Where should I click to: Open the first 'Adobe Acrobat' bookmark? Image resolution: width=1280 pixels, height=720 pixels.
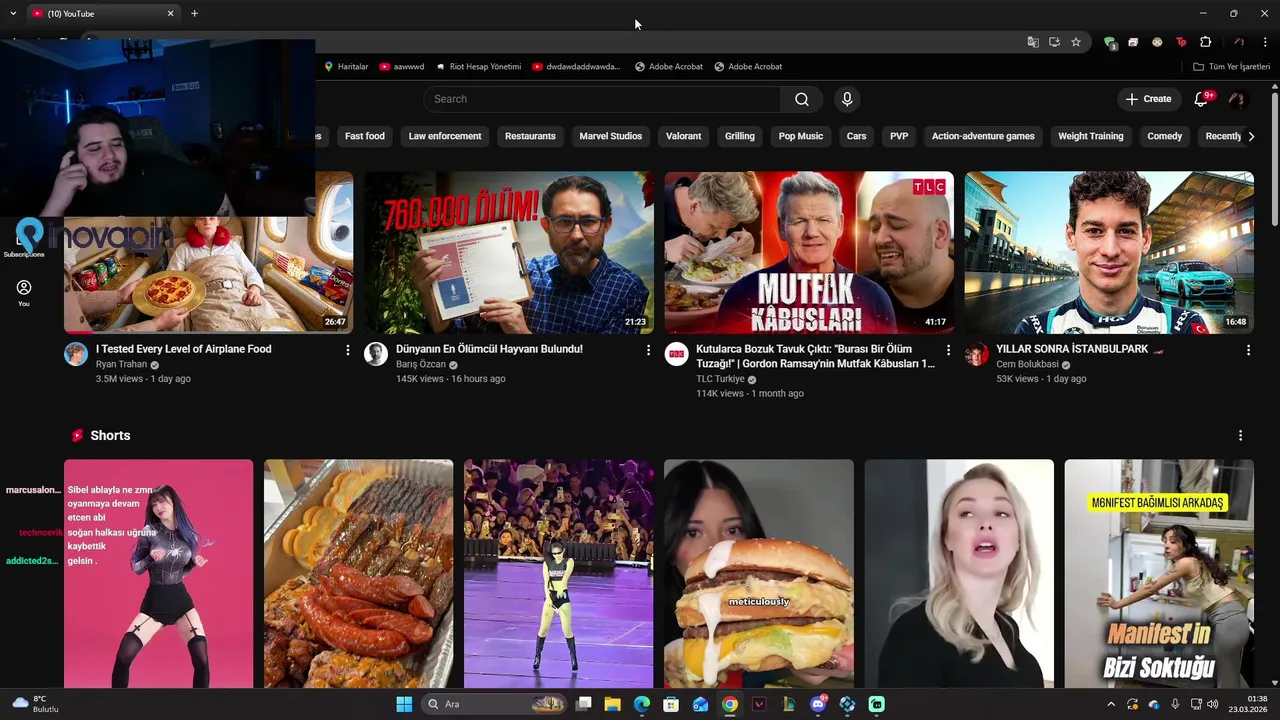(x=669, y=67)
